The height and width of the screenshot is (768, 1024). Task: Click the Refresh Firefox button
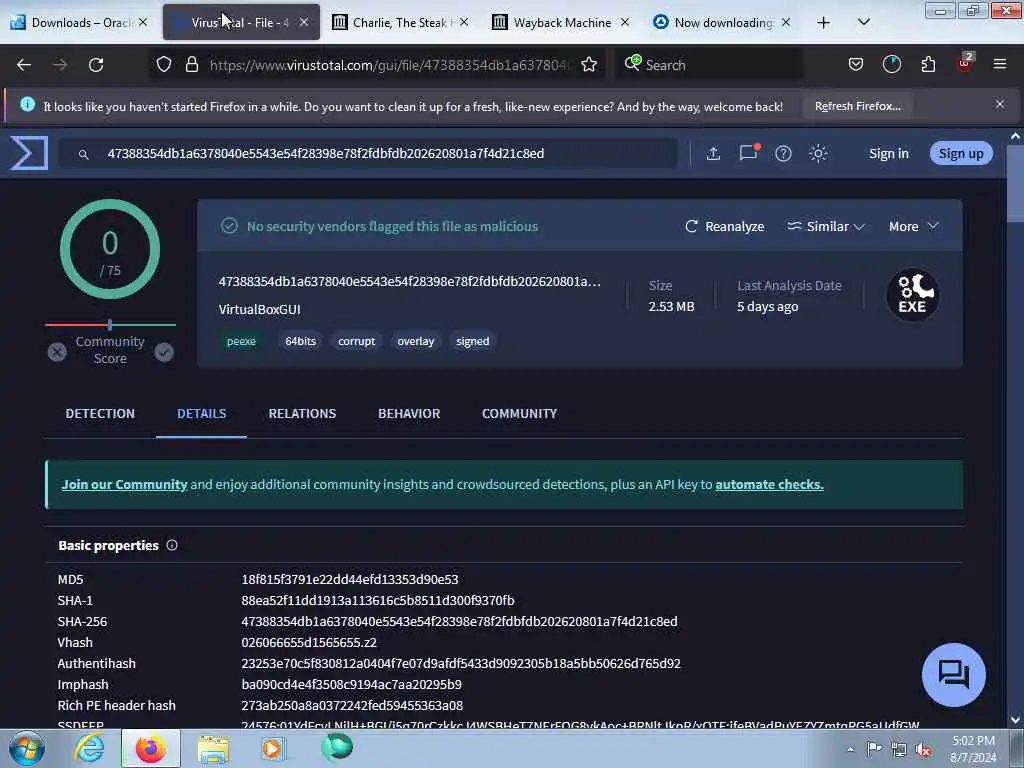pyautogui.click(x=857, y=106)
